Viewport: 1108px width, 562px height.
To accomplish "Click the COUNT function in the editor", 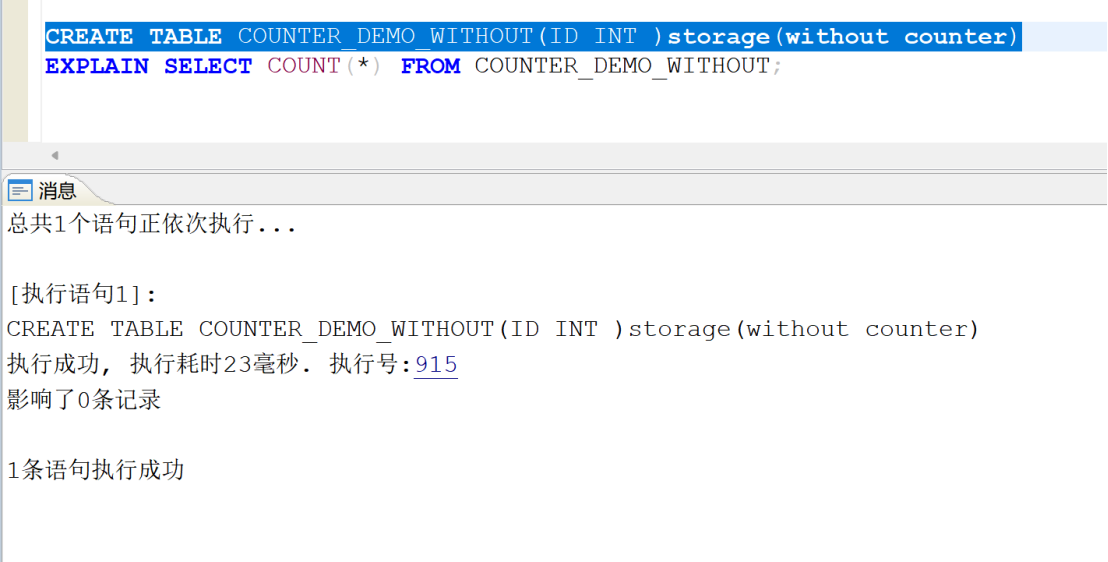I will (x=304, y=67).
